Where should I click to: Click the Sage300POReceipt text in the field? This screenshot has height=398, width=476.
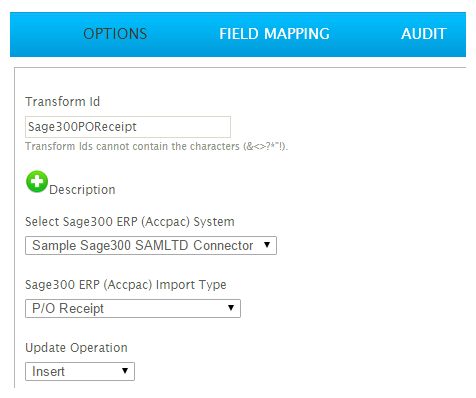click(x=82, y=127)
